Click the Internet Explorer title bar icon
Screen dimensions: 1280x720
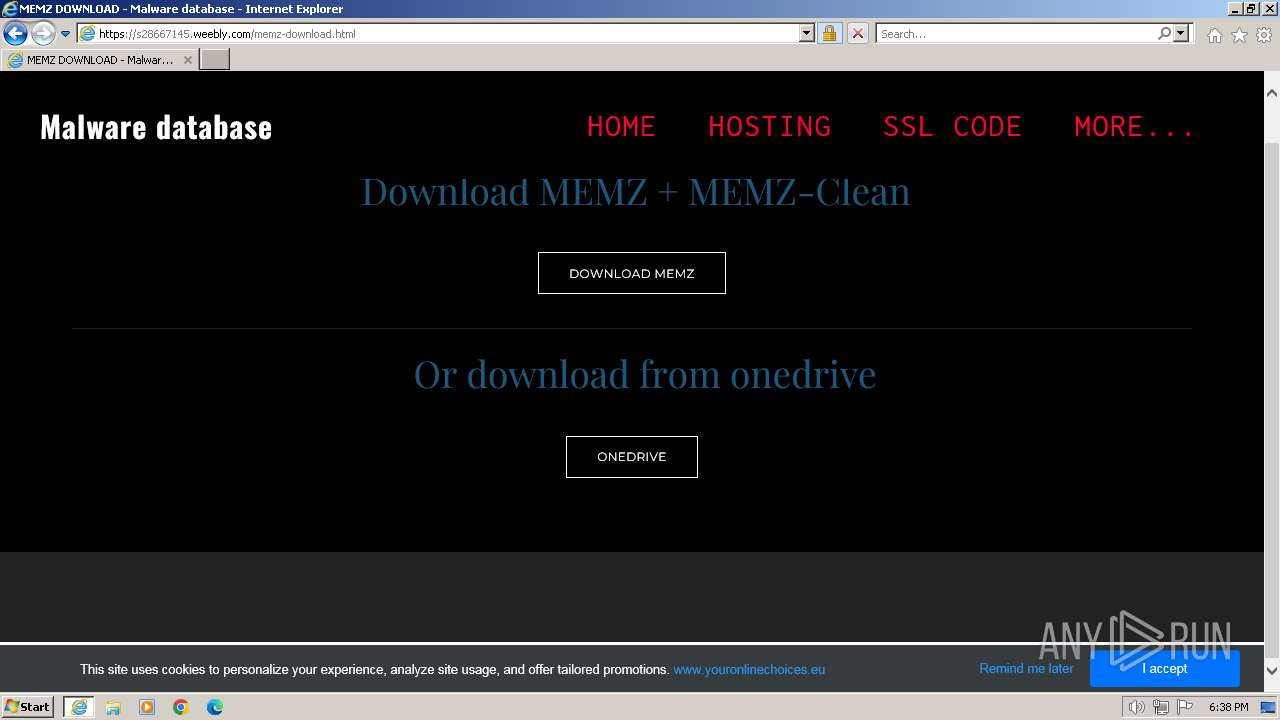pyautogui.click(x=10, y=9)
